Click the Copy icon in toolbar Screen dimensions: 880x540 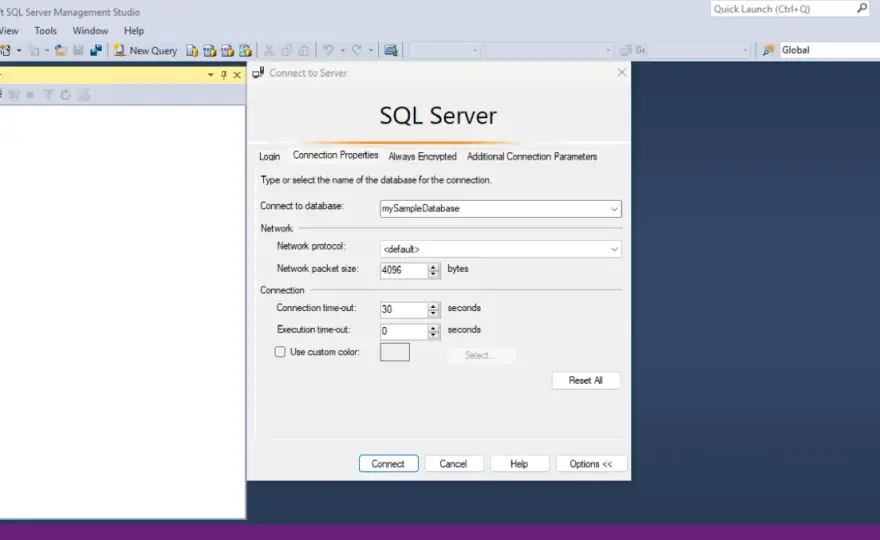pyautogui.click(x=287, y=51)
